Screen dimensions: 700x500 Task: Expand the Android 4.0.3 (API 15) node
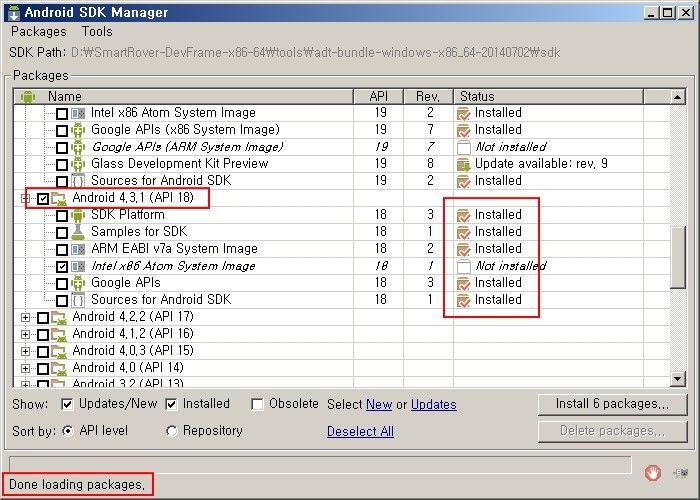[25, 352]
